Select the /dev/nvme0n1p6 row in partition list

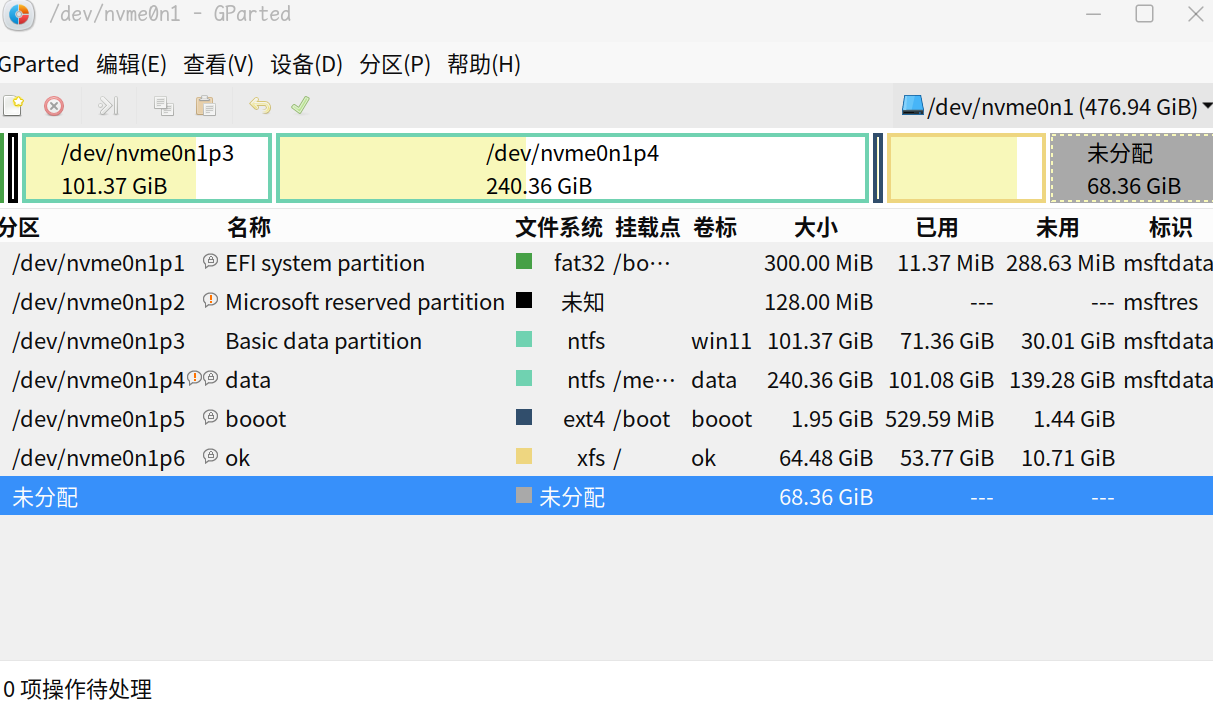[x=98, y=458]
